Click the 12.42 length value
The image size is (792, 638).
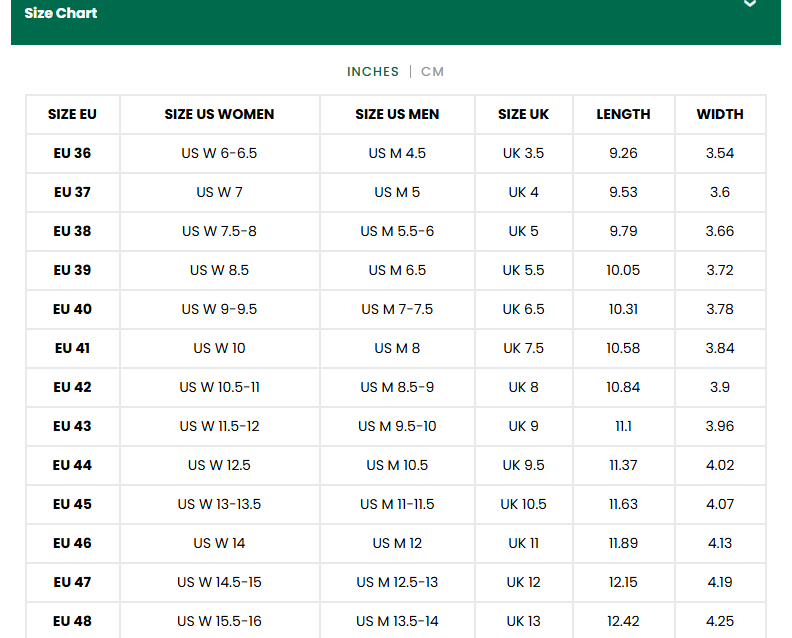[x=623, y=621]
